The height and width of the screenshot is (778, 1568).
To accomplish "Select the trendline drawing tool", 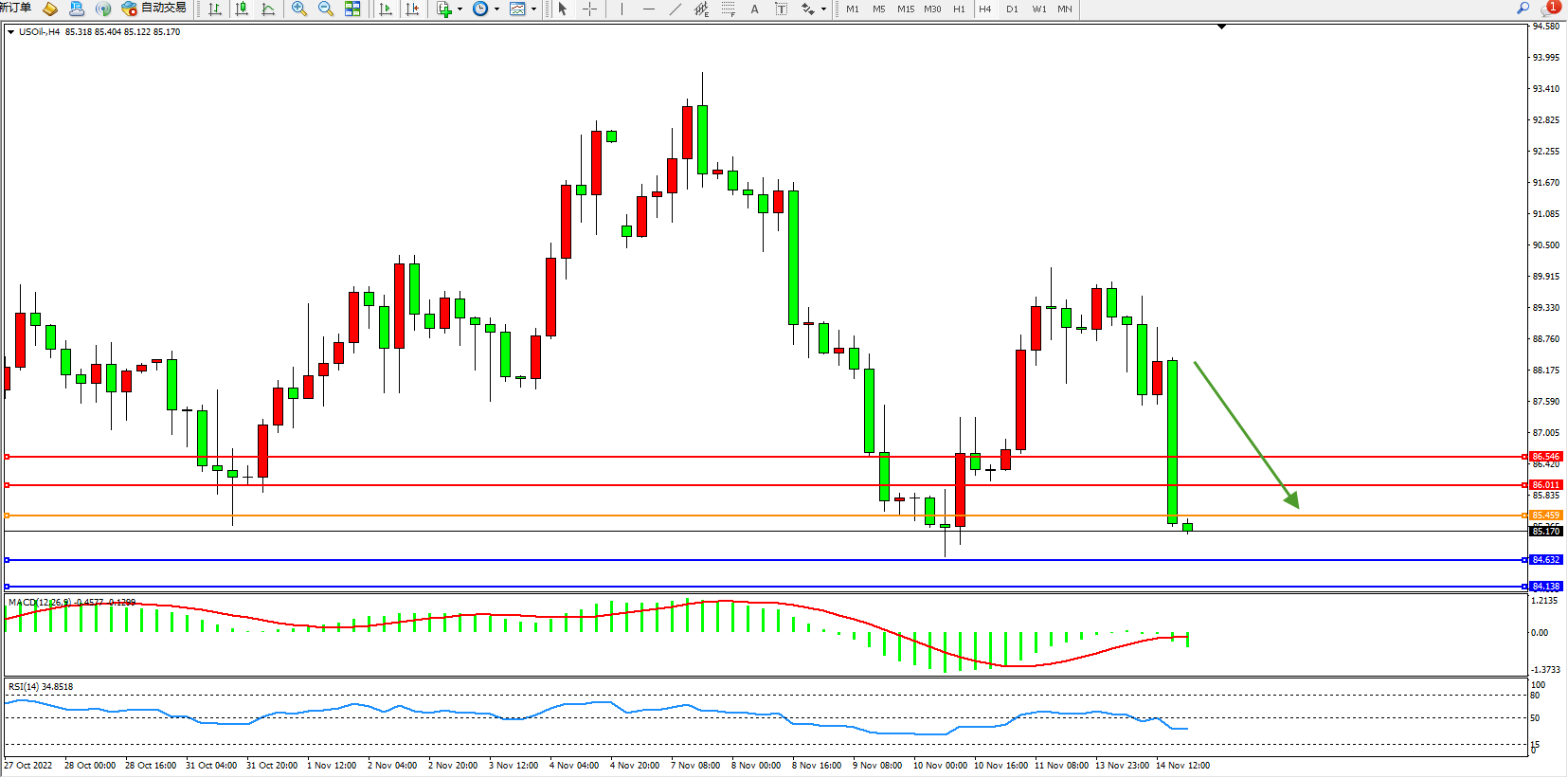I will coord(675,9).
